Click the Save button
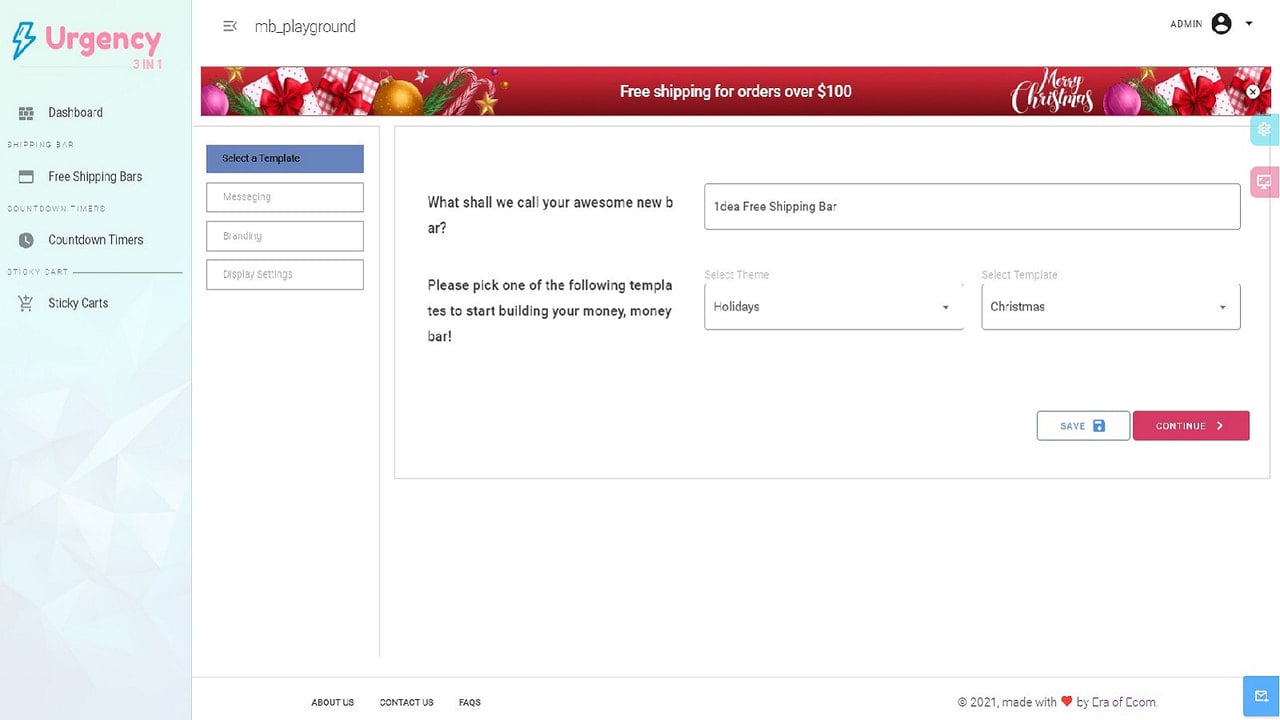The image size is (1280, 720). click(x=1083, y=426)
